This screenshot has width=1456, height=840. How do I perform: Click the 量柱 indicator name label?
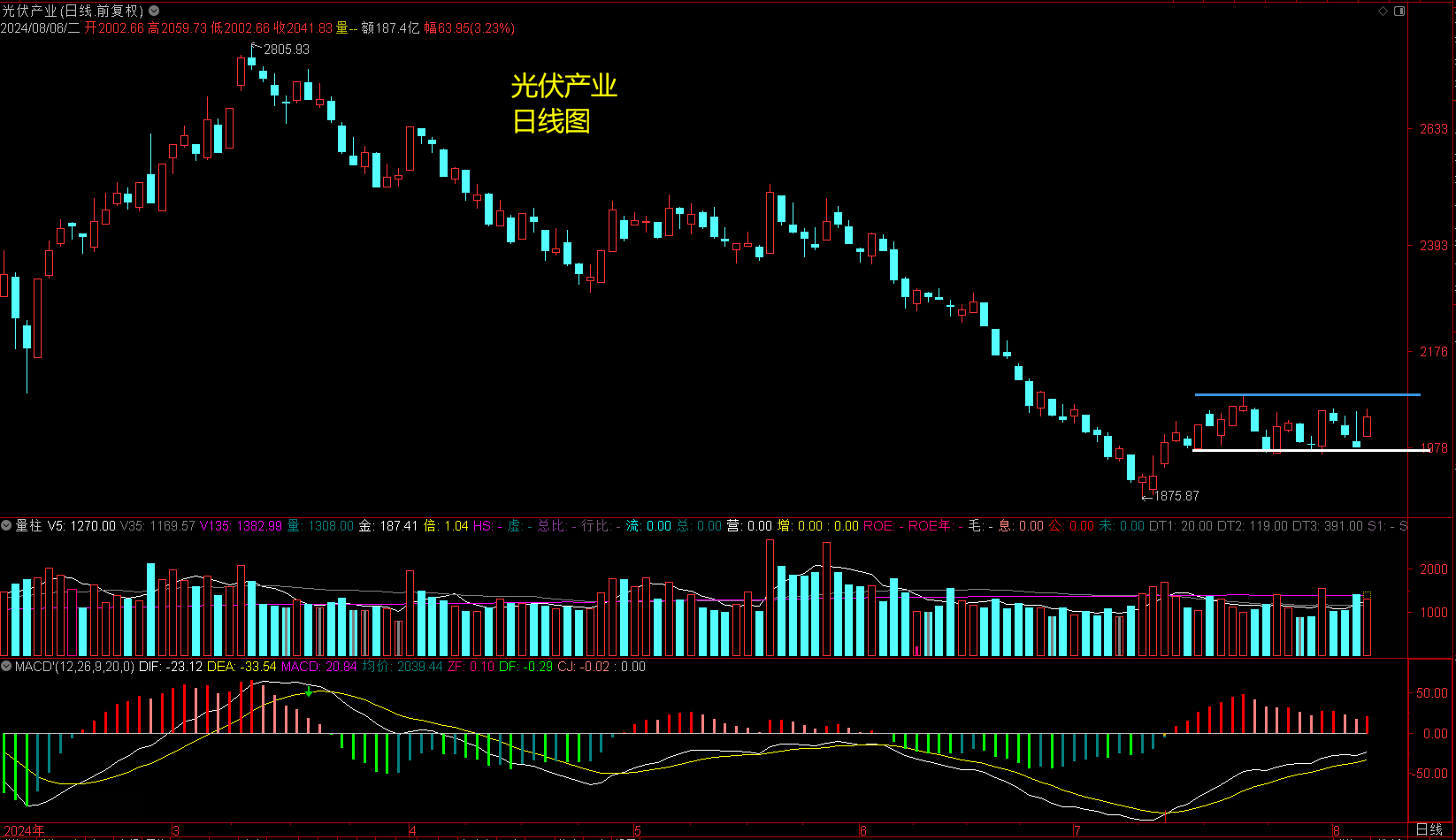point(28,525)
